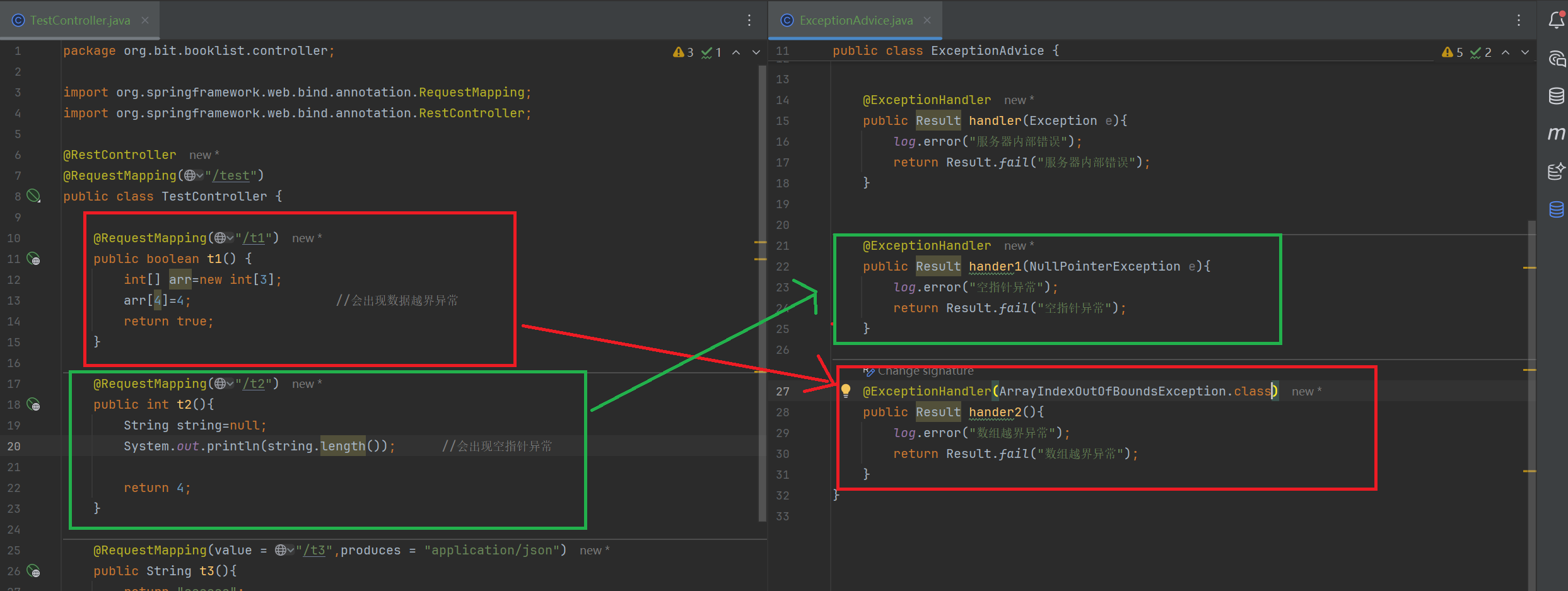Place cursor on "hander1" method name
Image resolution: width=1568 pixels, height=591 pixels.
click(x=995, y=266)
